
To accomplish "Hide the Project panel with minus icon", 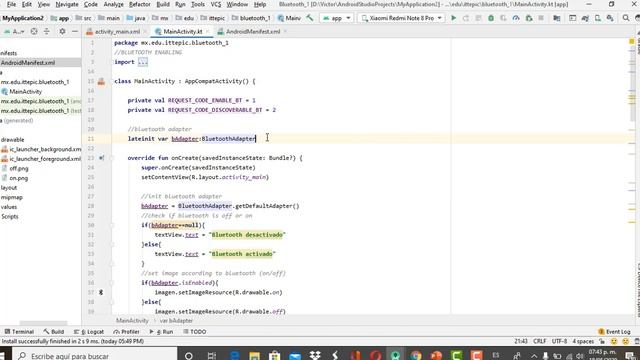I will pyautogui.click(x=75, y=31).
